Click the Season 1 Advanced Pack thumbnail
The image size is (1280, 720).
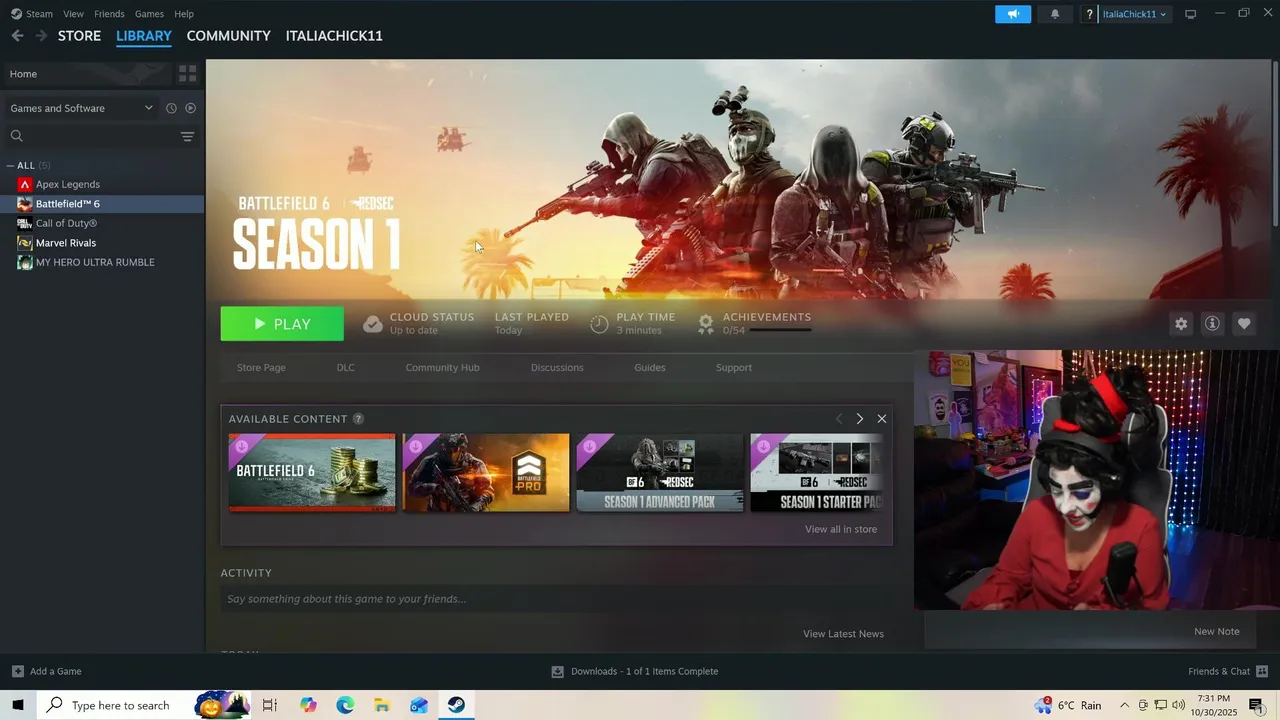660,472
